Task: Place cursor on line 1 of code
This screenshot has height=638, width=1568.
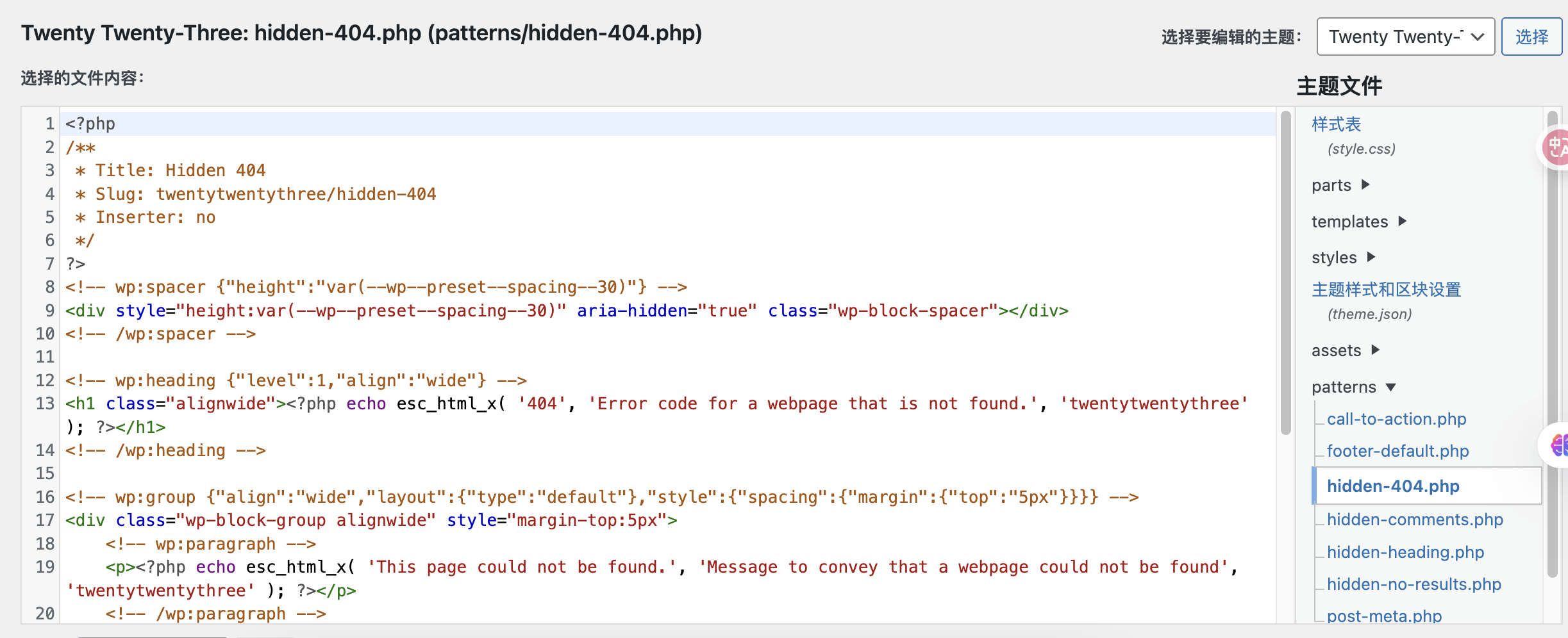Action: (385, 124)
